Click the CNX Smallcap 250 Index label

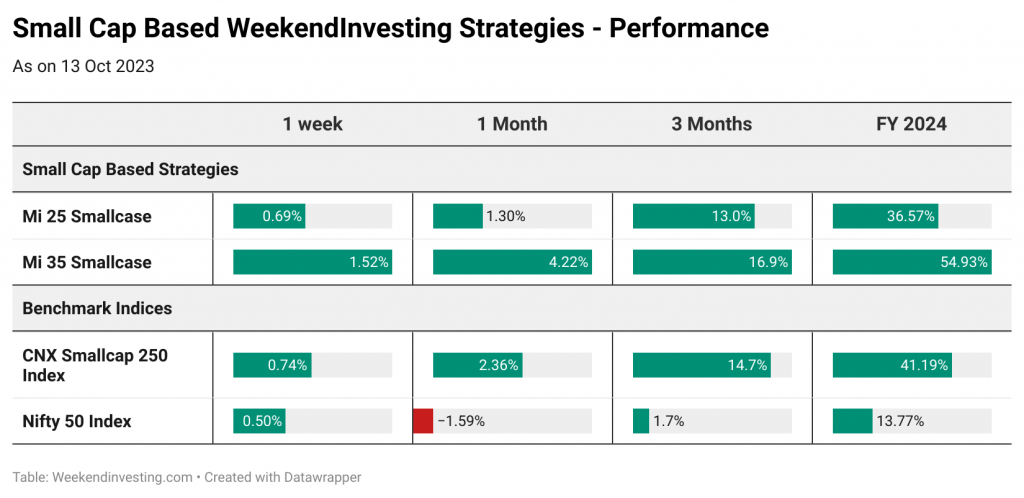click(95, 366)
